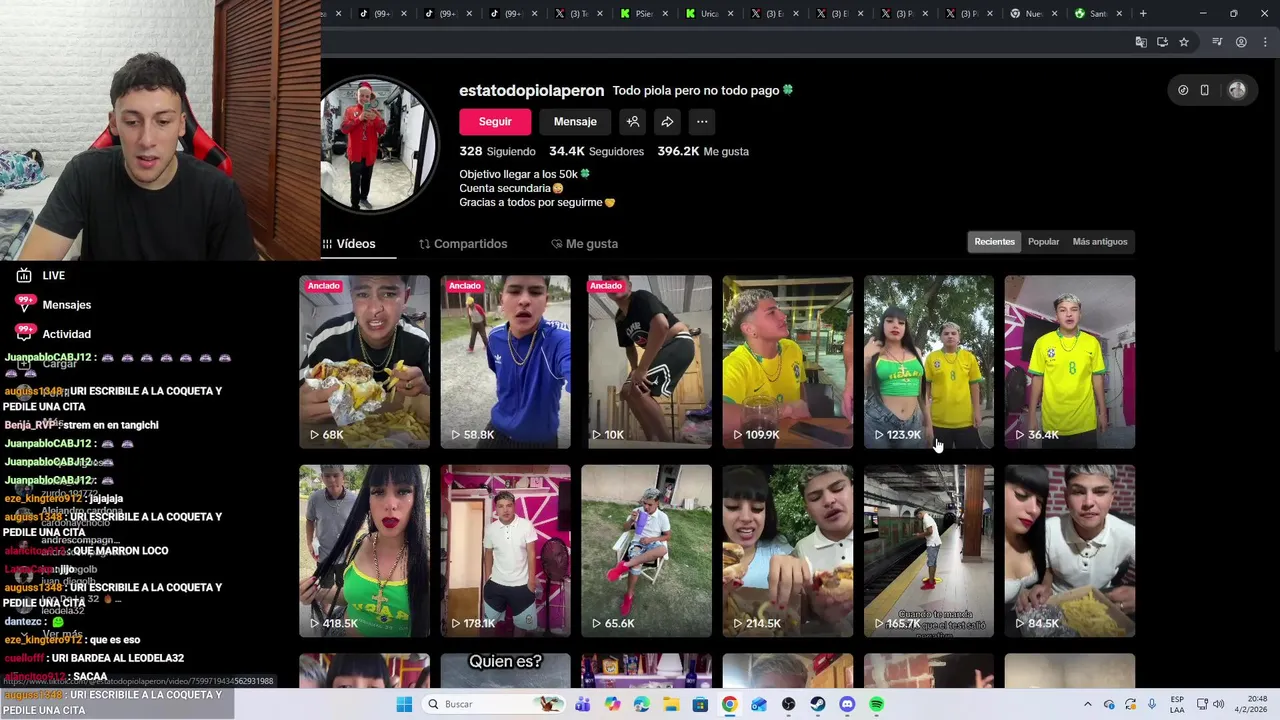Switch to the Compartidos tab
The image size is (1280, 720).
(x=463, y=244)
